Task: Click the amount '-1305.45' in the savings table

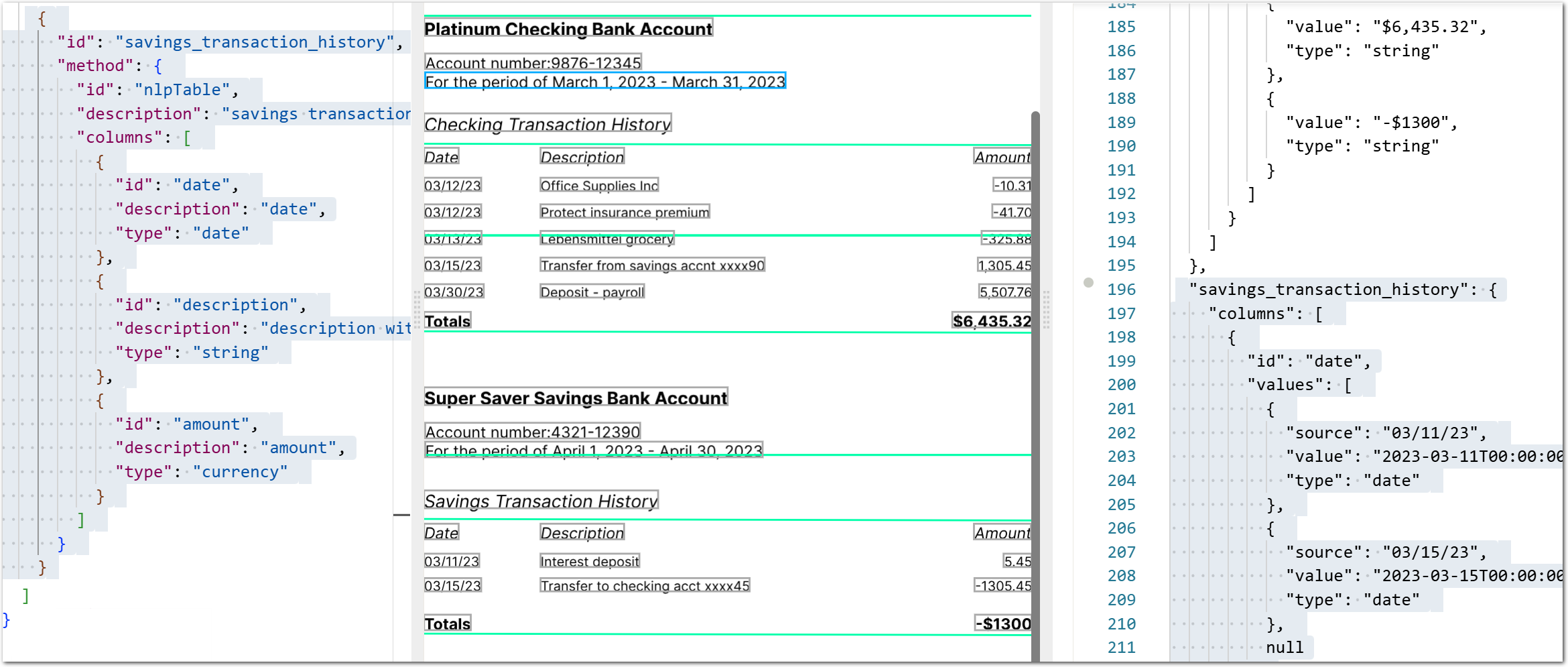Action: [1002, 586]
